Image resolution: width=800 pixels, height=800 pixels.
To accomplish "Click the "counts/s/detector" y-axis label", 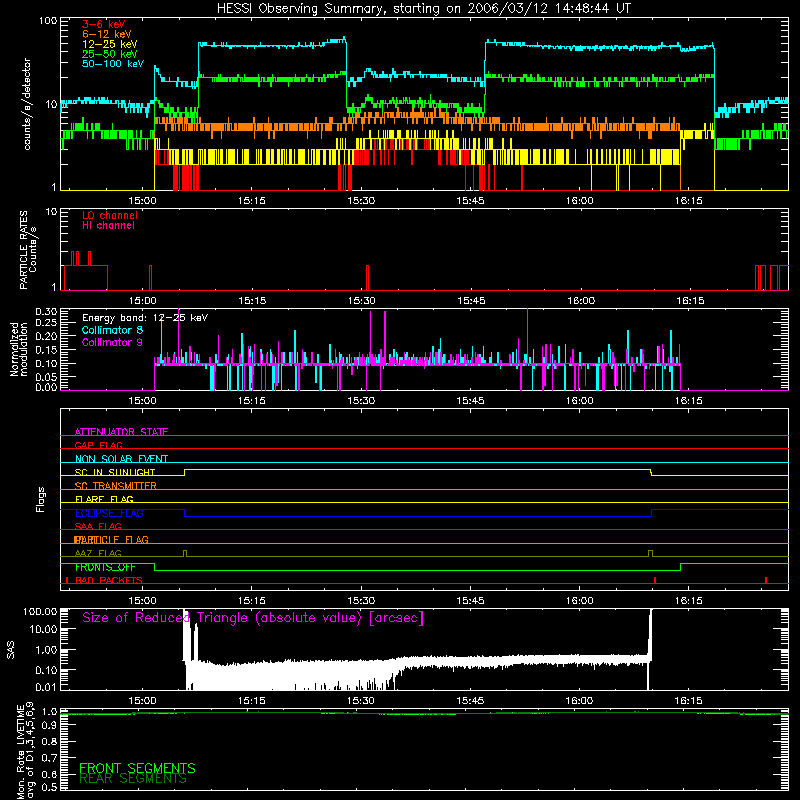I will [x=27, y=104].
